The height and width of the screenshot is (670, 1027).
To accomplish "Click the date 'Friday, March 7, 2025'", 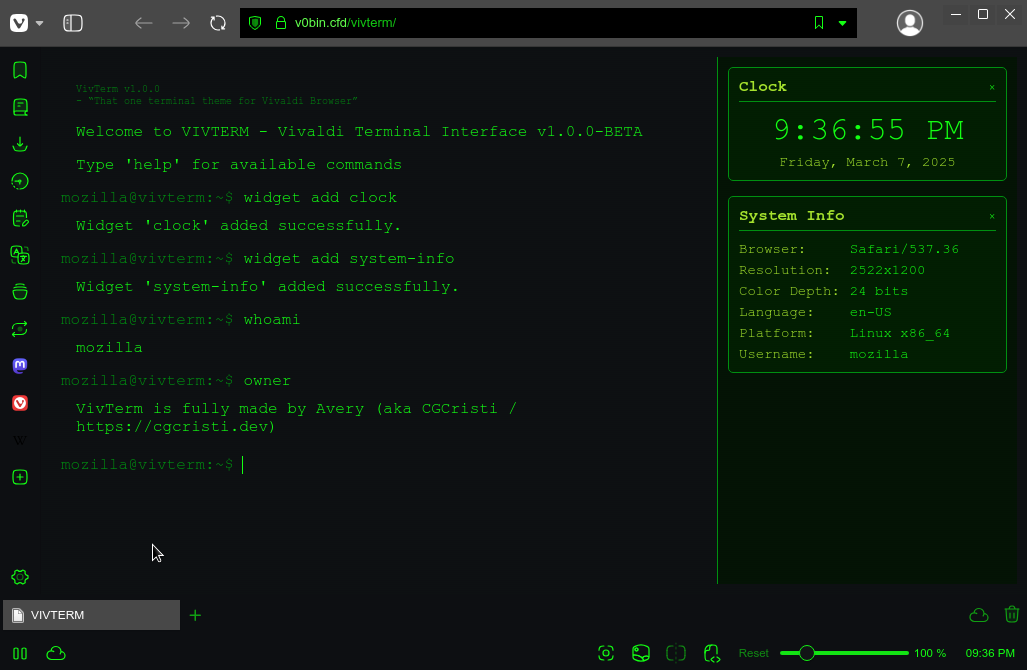I will click(x=867, y=162).
